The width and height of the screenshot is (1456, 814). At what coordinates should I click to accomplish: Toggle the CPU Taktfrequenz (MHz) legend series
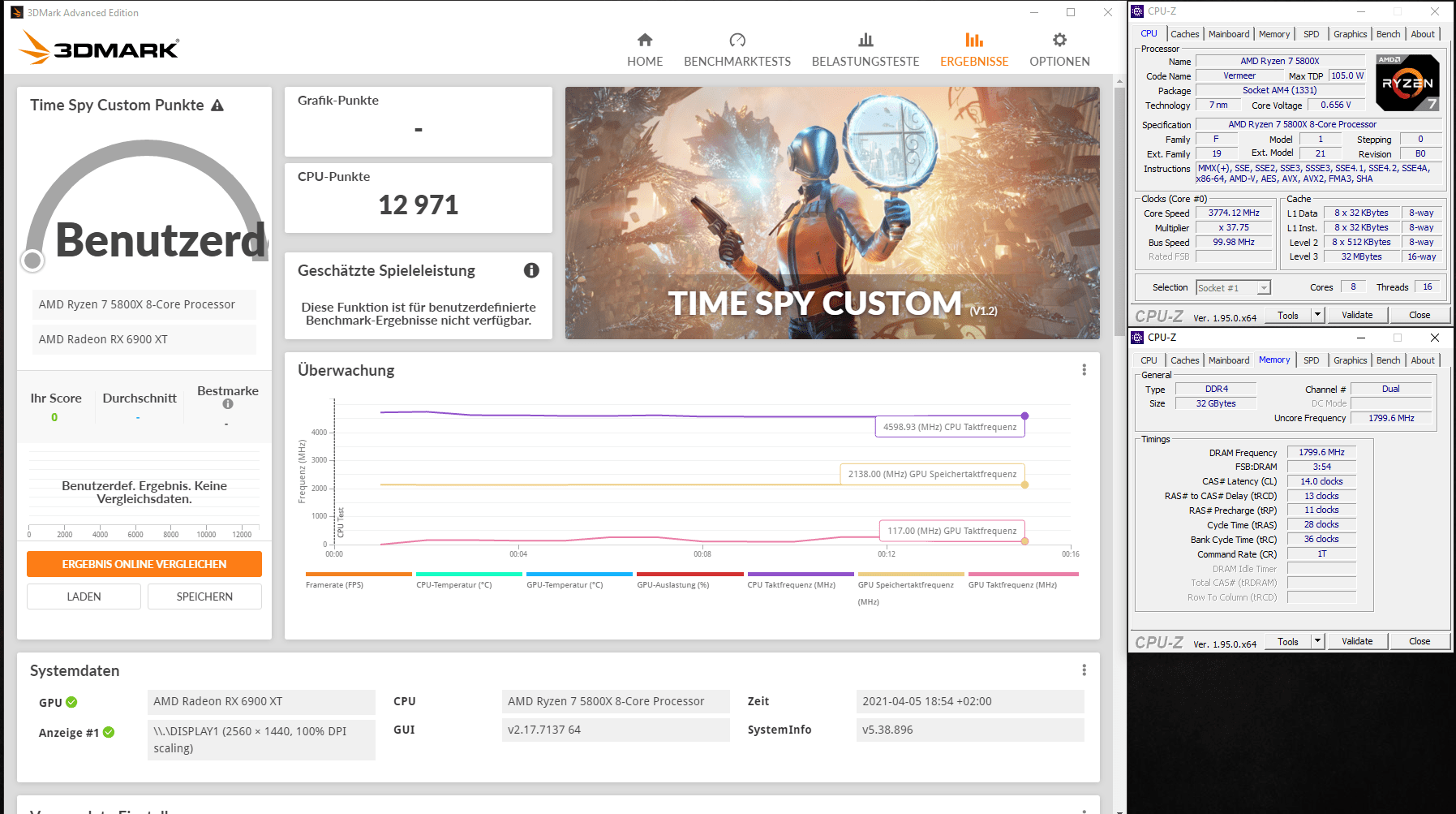[801, 580]
